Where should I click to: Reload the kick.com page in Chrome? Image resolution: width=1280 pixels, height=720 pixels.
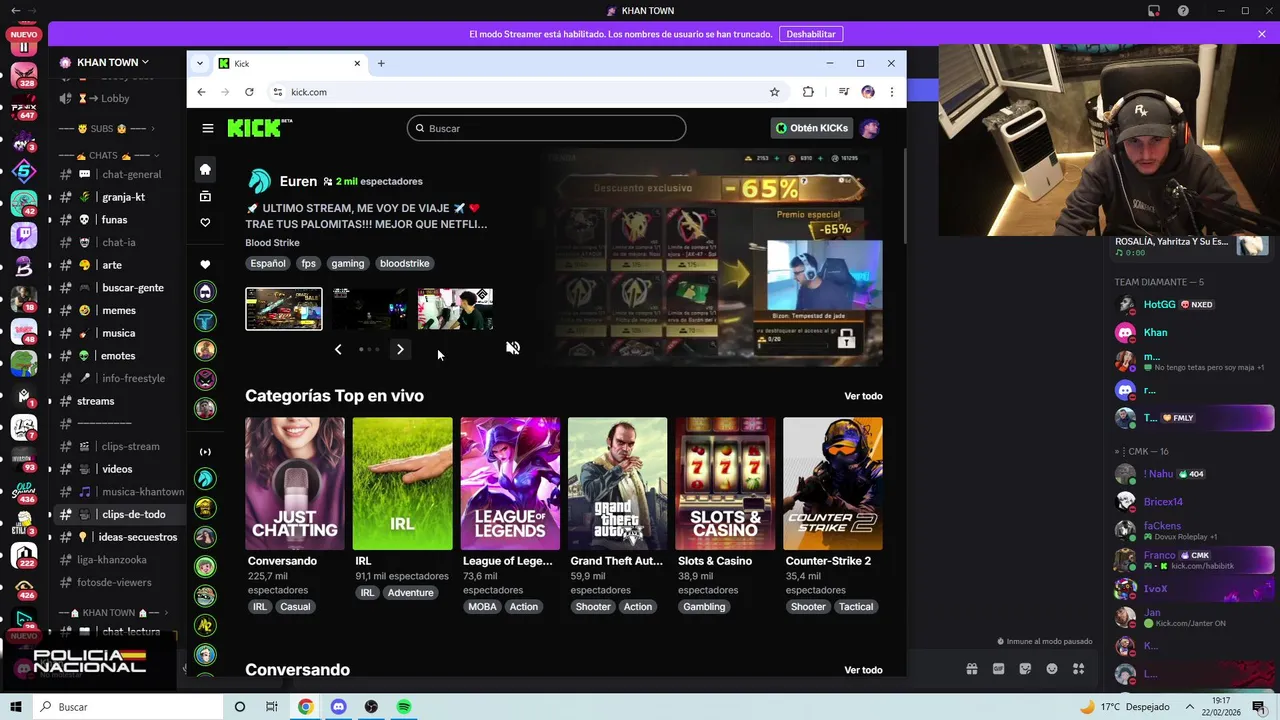click(249, 92)
